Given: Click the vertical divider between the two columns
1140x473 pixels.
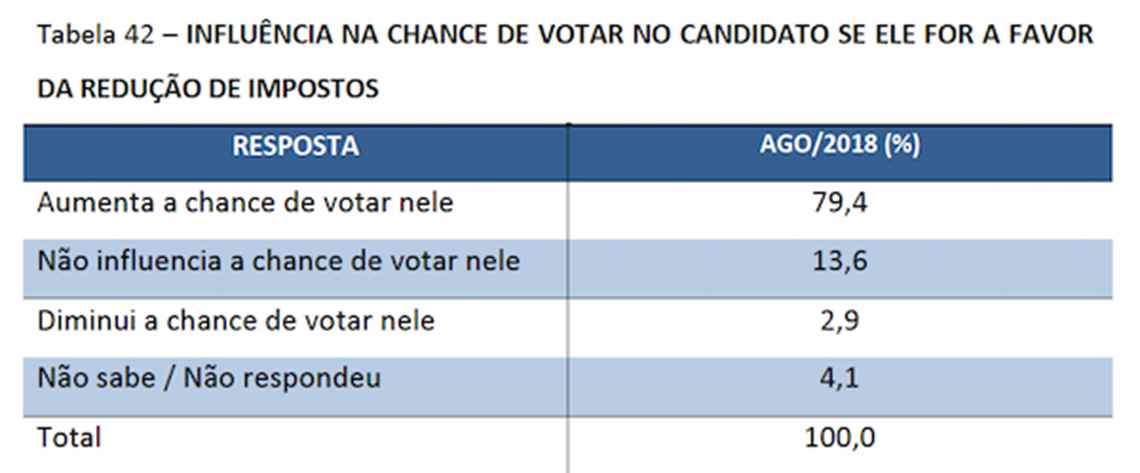Looking at the screenshot, I should click(x=568, y=300).
